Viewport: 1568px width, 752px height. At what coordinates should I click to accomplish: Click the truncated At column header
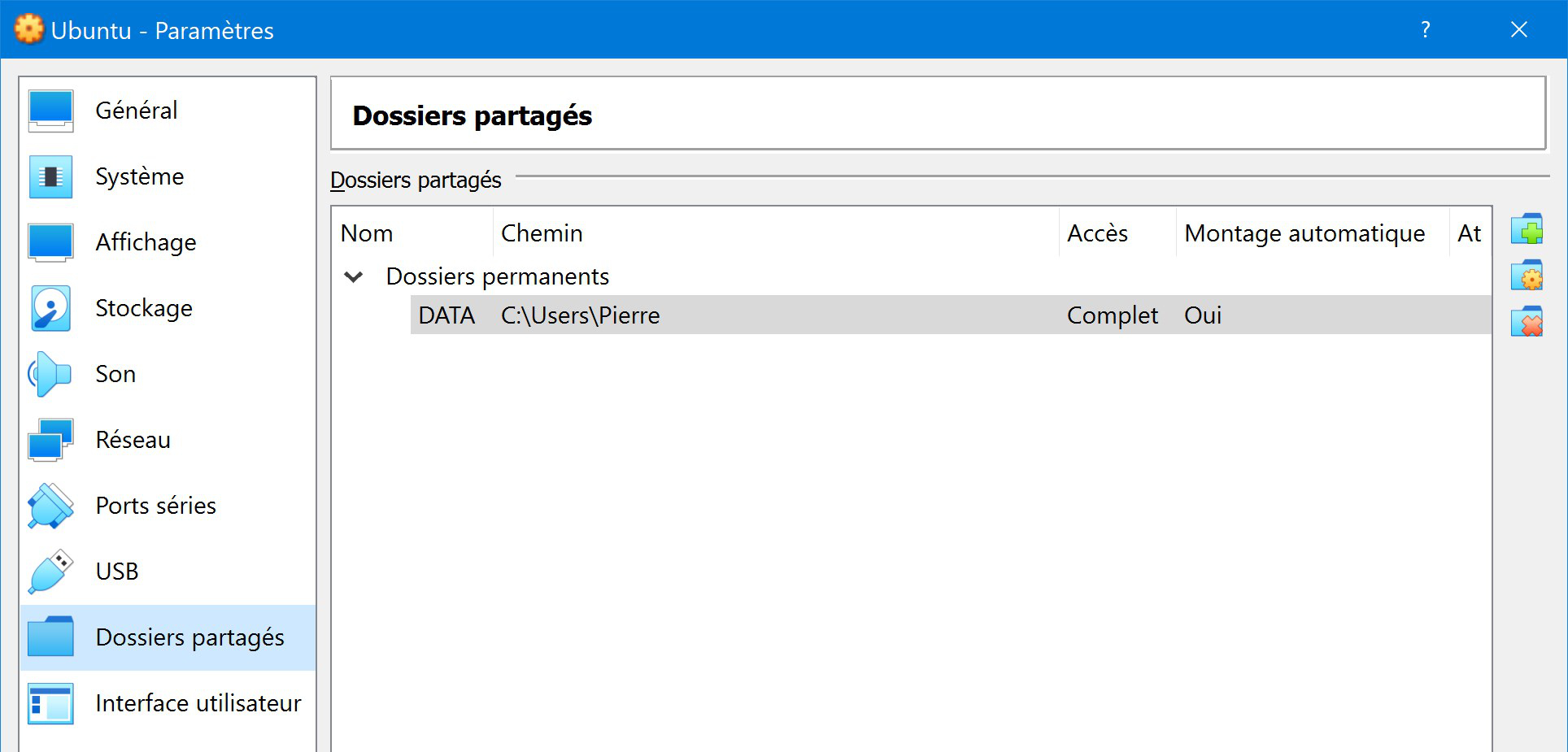coord(1470,233)
